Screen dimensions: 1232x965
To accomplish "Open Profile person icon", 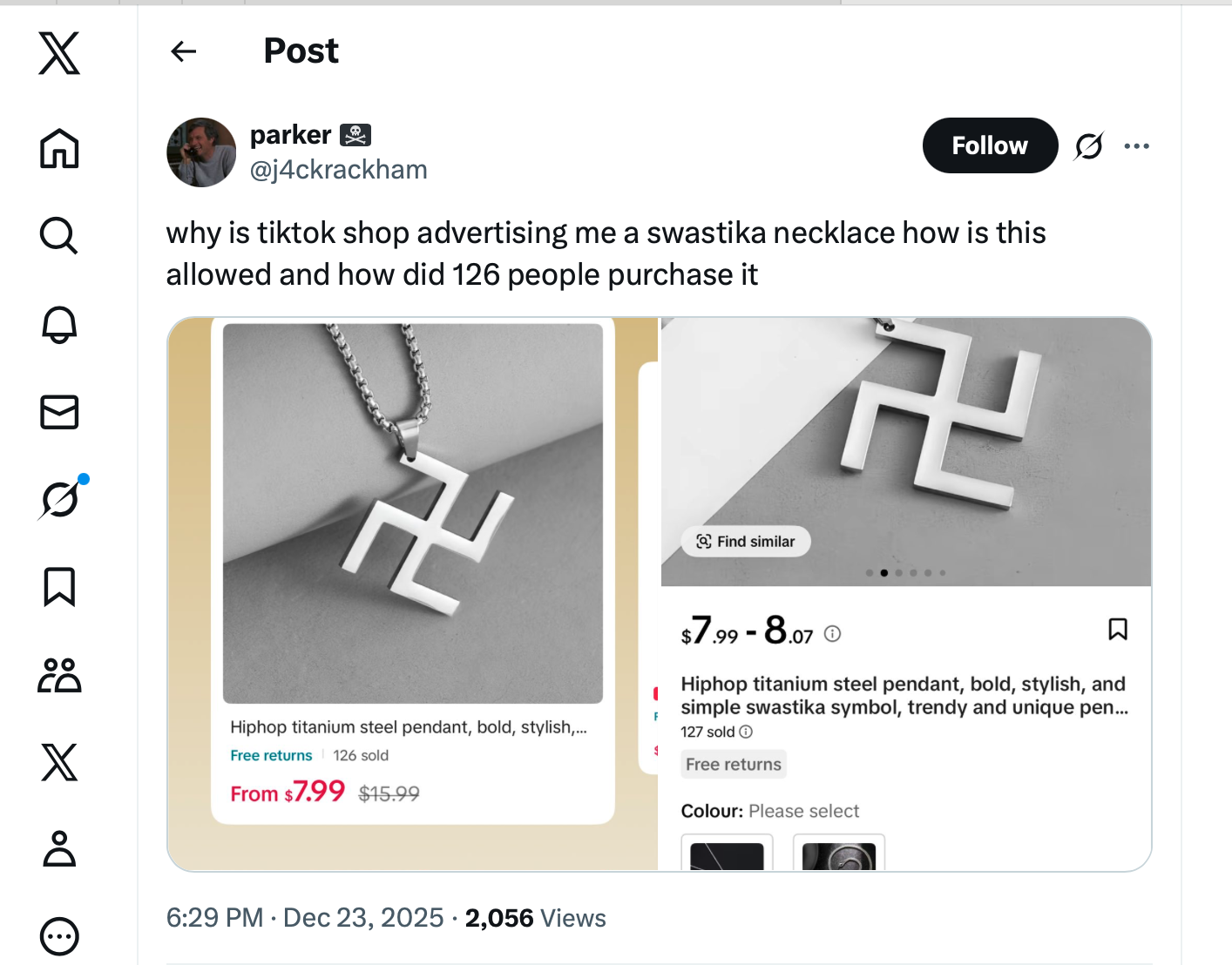I will [x=59, y=849].
